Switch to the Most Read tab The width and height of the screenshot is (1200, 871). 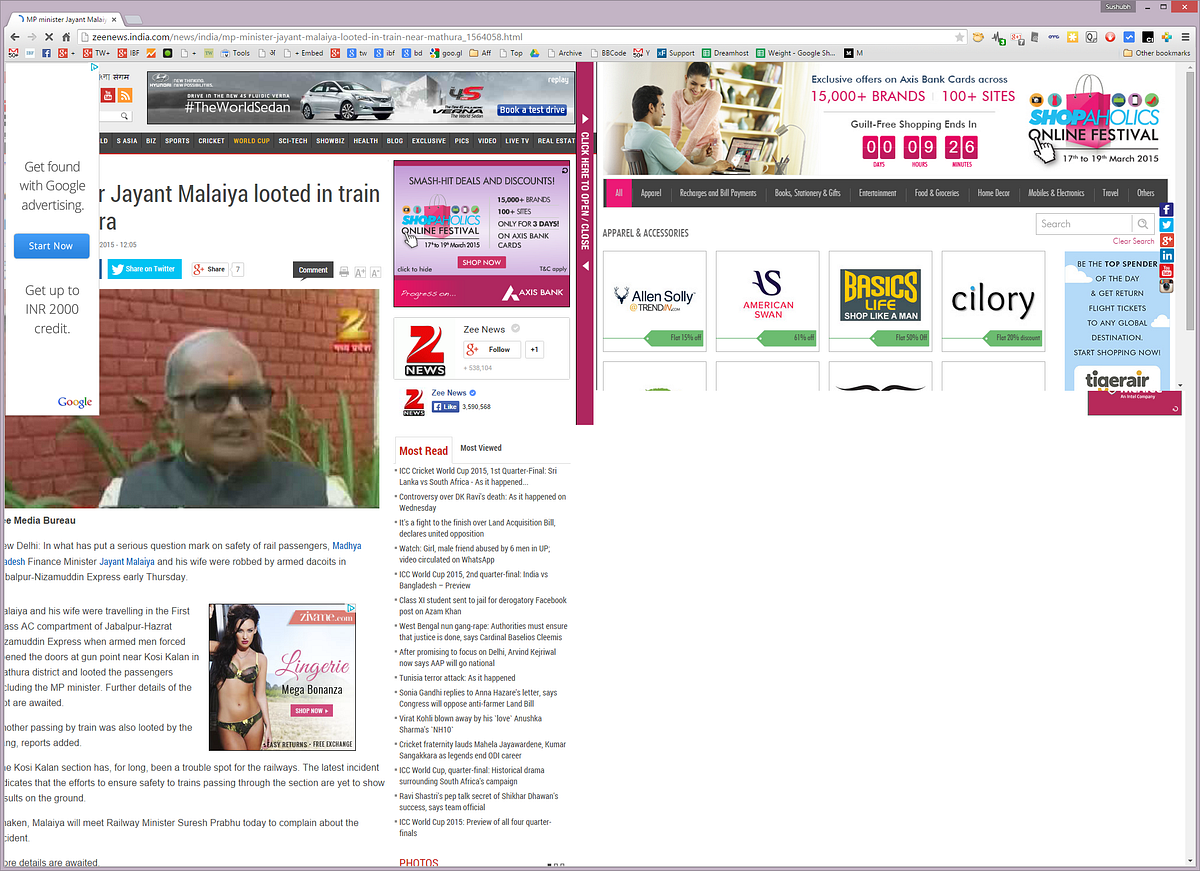point(424,451)
